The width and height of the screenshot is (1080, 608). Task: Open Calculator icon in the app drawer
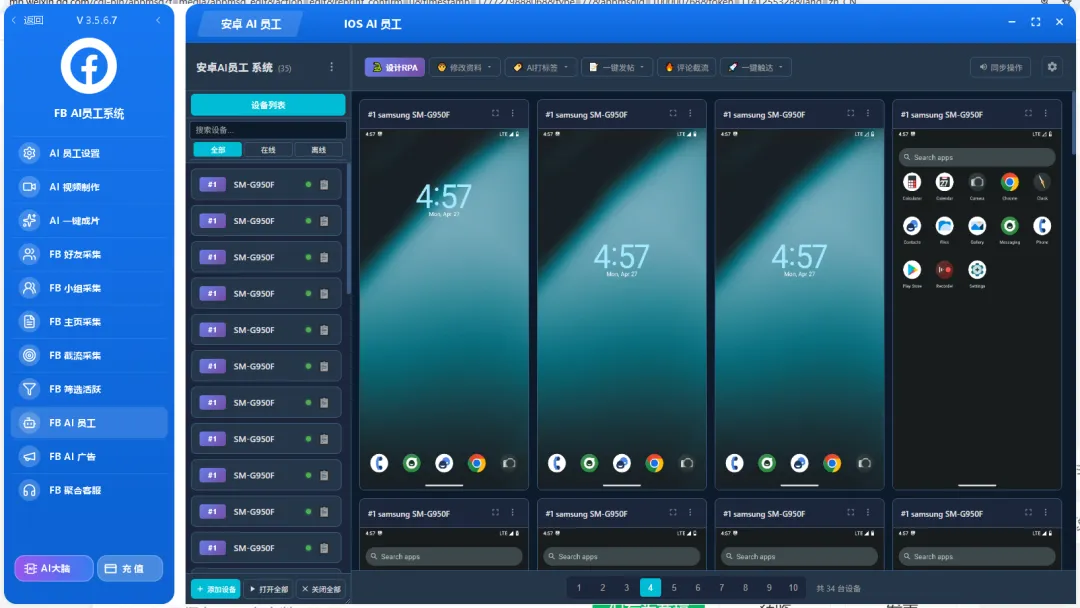click(x=912, y=182)
